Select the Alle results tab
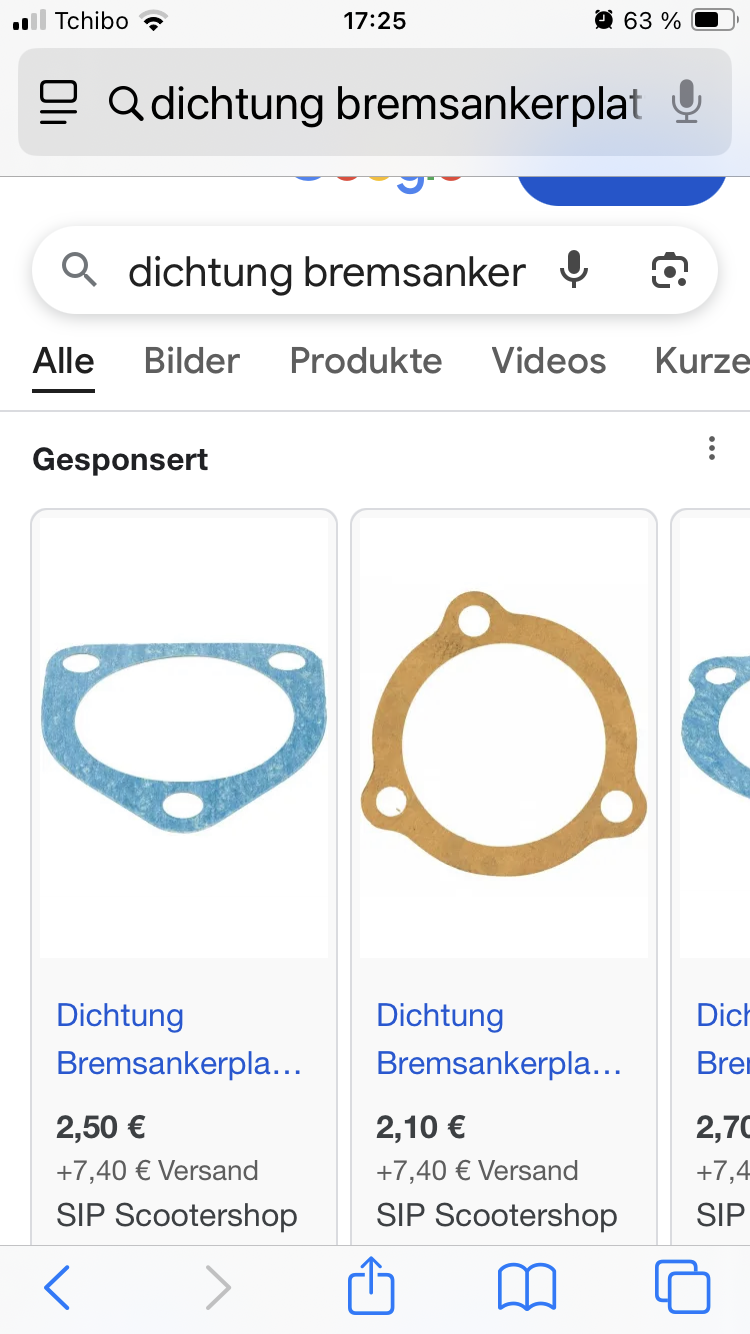This screenshot has width=750, height=1334. click(x=64, y=361)
